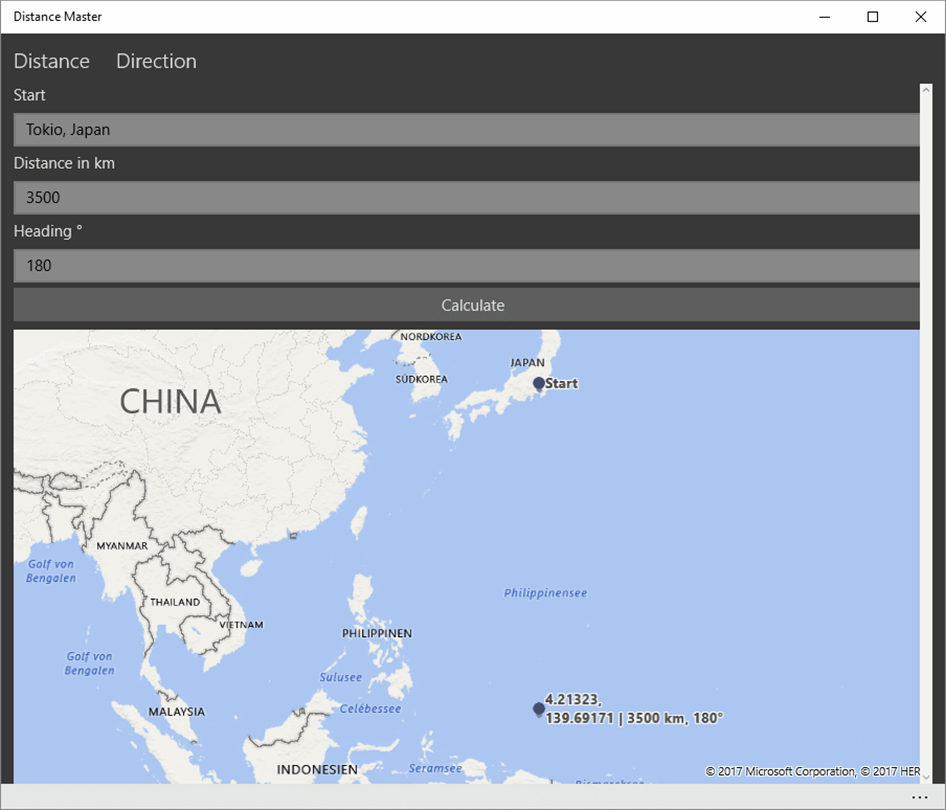This screenshot has height=810, width=946.
Task: Click the Start map pin marker
Action: click(539, 384)
